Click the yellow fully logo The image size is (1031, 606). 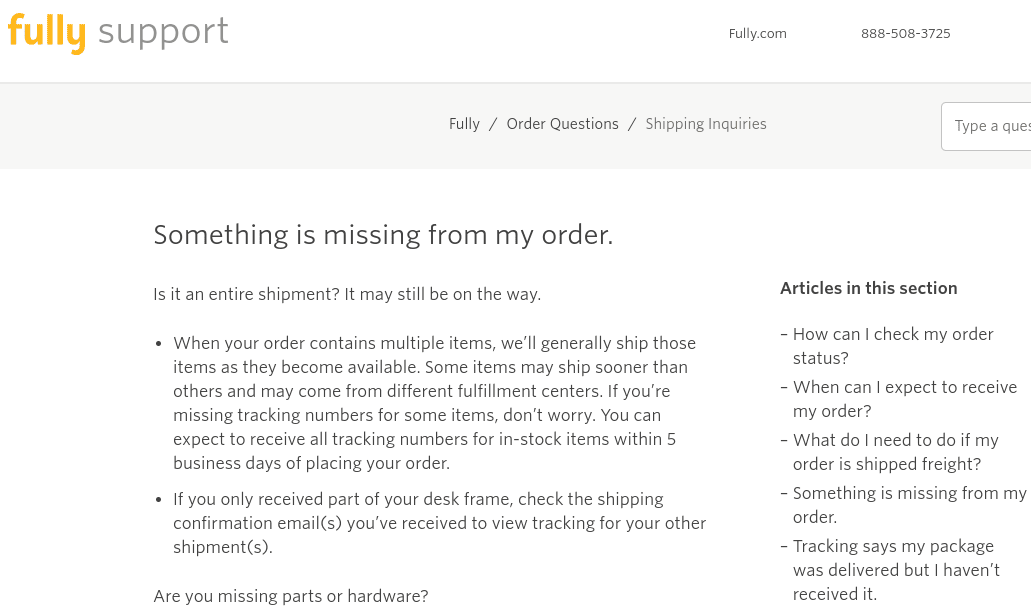tap(47, 32)
